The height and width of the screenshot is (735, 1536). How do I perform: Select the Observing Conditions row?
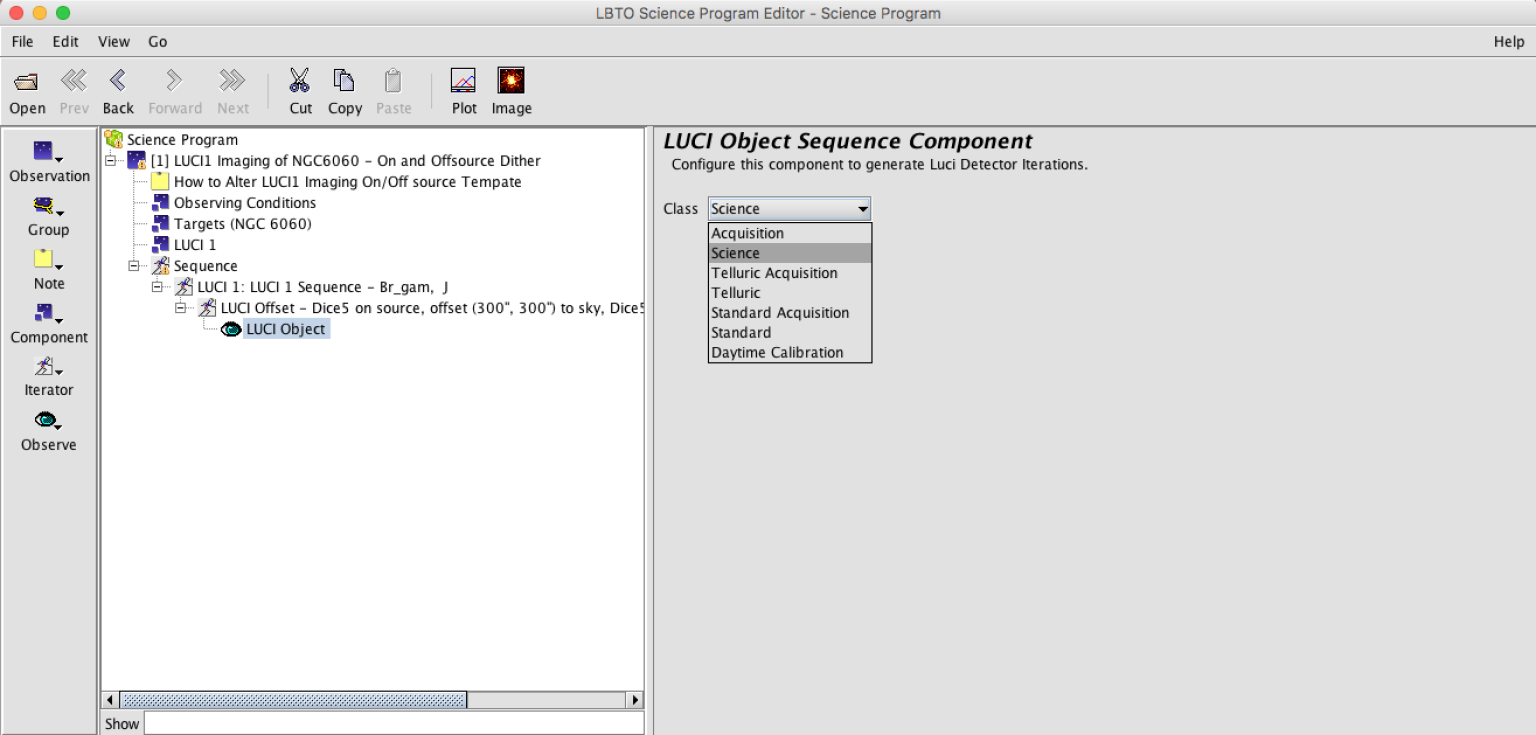(x=245, y=203)
